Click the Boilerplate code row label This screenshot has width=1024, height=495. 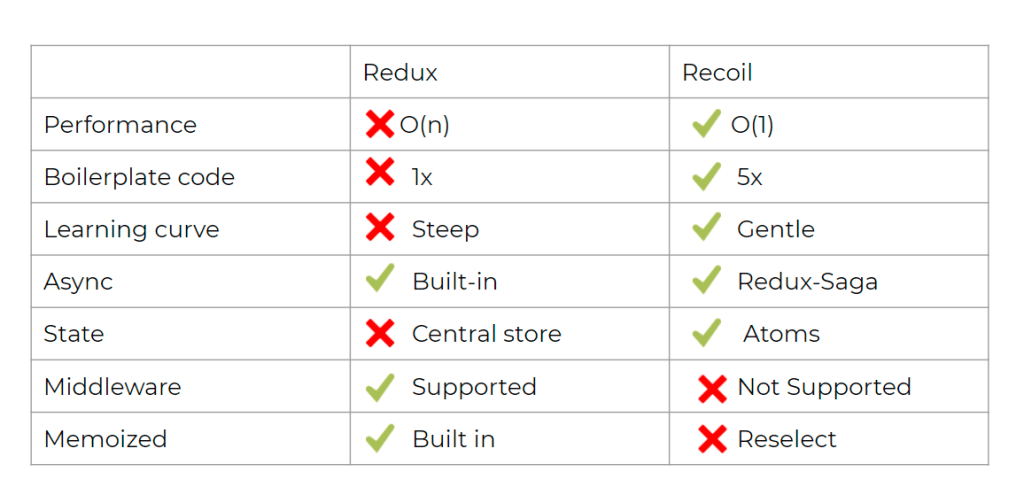click(x=139, y=177)
